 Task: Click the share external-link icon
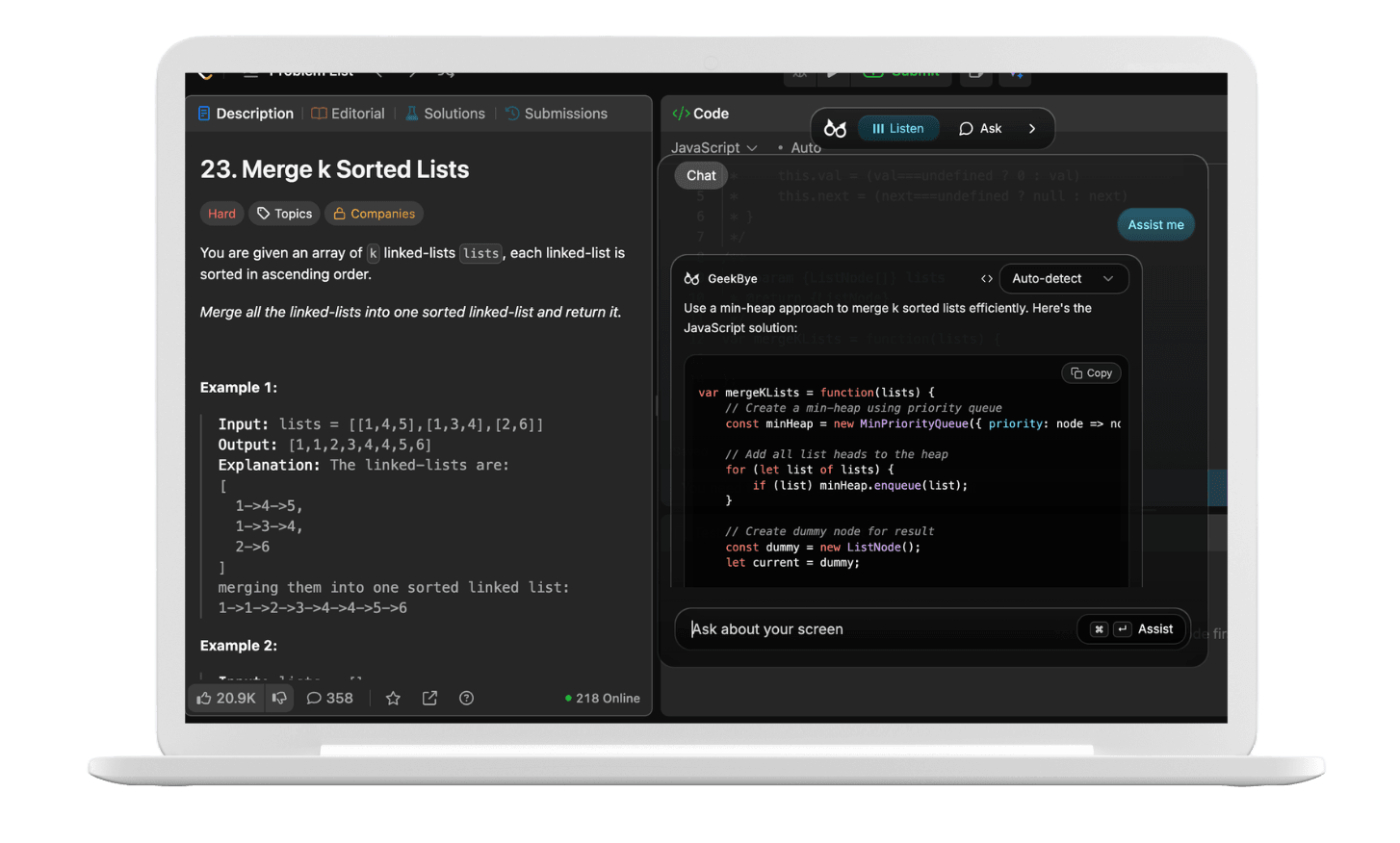tap(429, 699)
